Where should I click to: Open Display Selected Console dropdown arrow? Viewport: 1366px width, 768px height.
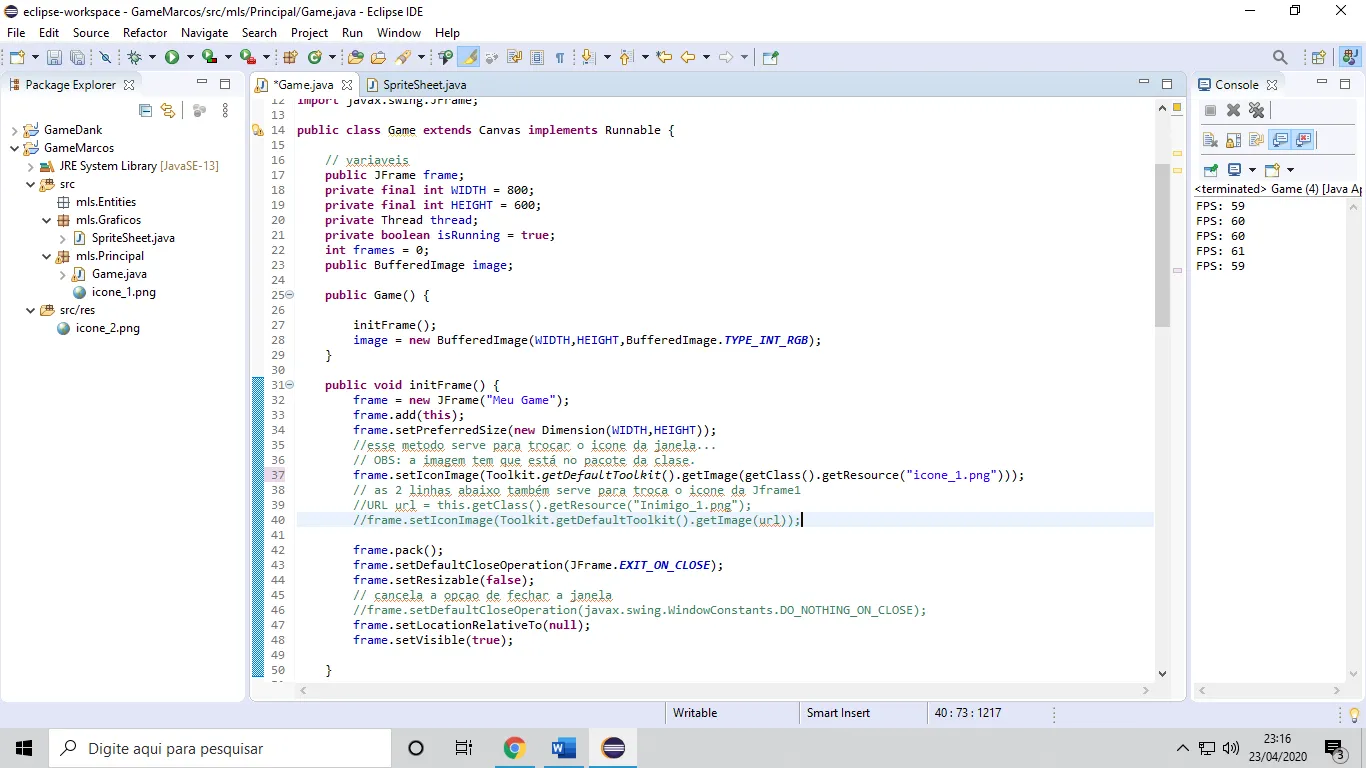click(x=1252, y=170)
